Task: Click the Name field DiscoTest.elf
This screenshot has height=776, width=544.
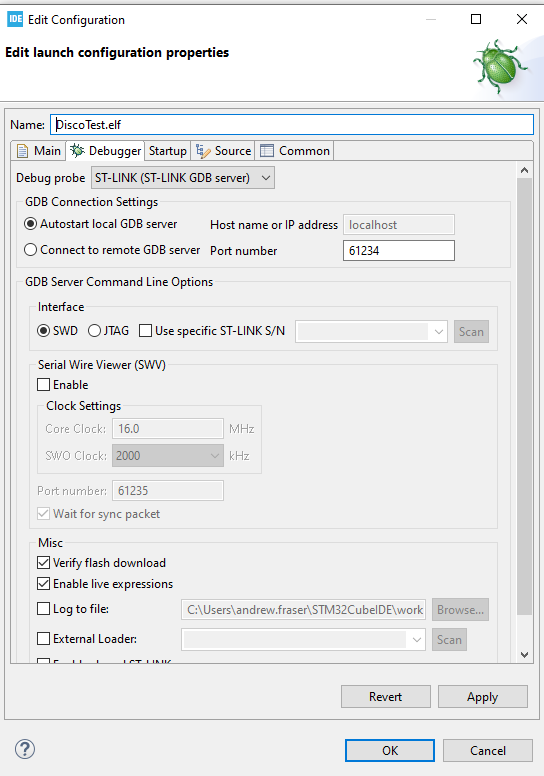Action: tap(292, 125)
